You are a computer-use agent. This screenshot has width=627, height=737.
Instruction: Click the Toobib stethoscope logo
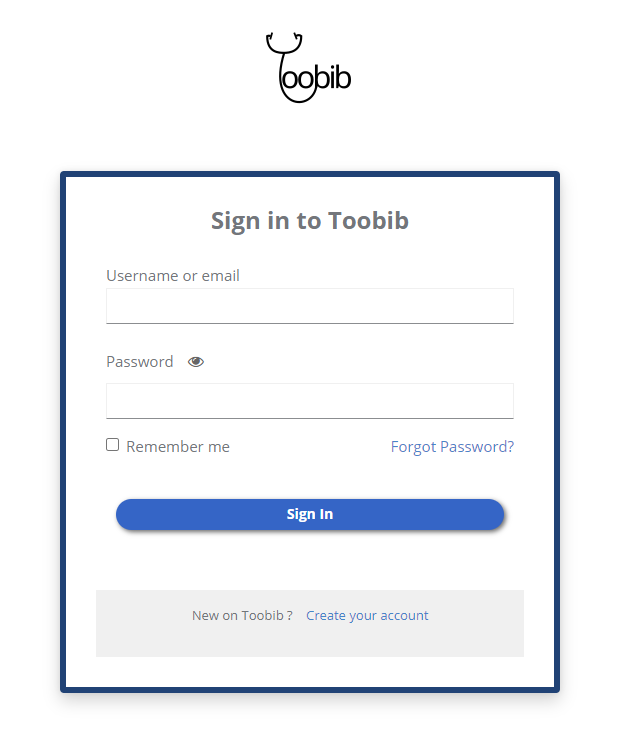309,69
